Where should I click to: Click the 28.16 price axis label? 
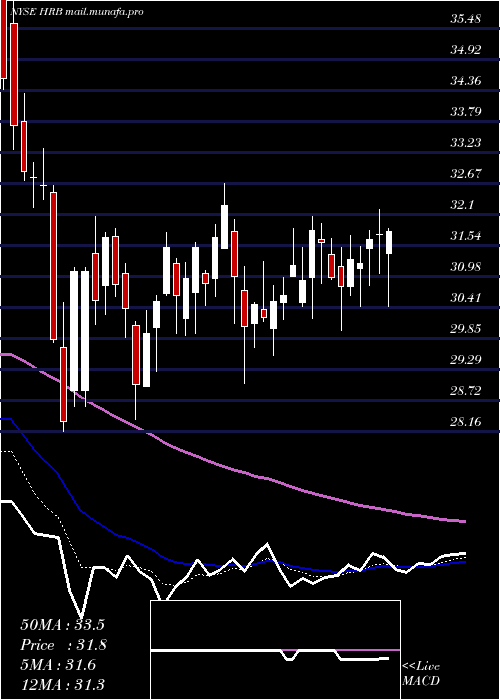466,421
